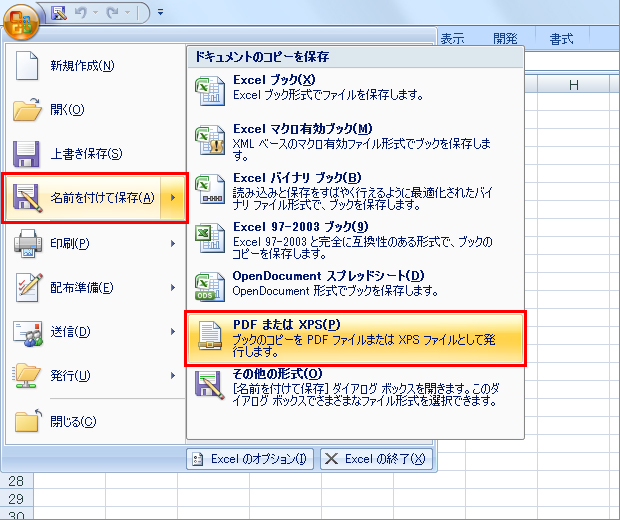Click the その他の形式 save icon
The image size is (620, 520).
210,385
